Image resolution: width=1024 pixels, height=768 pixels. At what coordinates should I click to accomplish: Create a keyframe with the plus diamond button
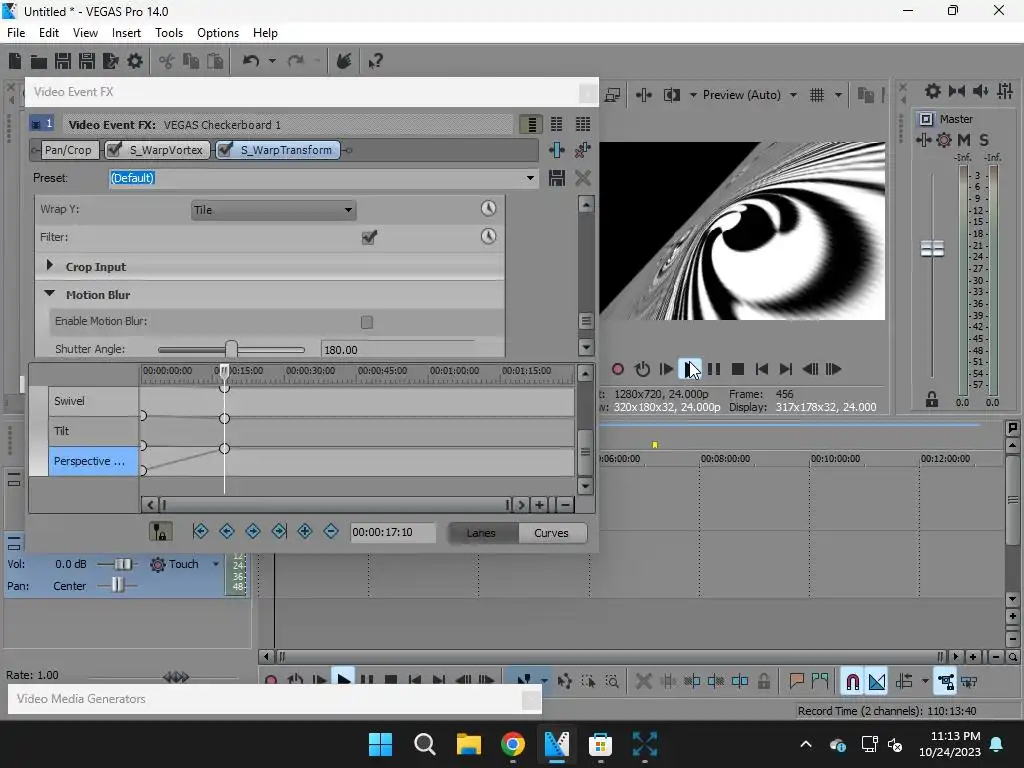click(305, 532)
